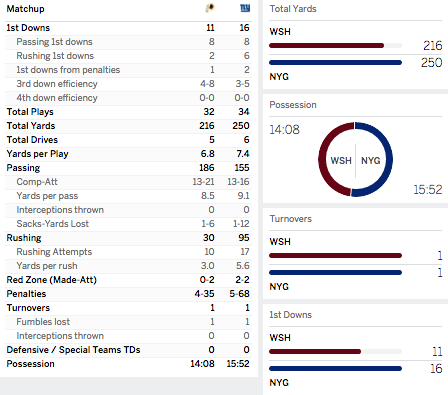Select the Matchup header label

25,9
